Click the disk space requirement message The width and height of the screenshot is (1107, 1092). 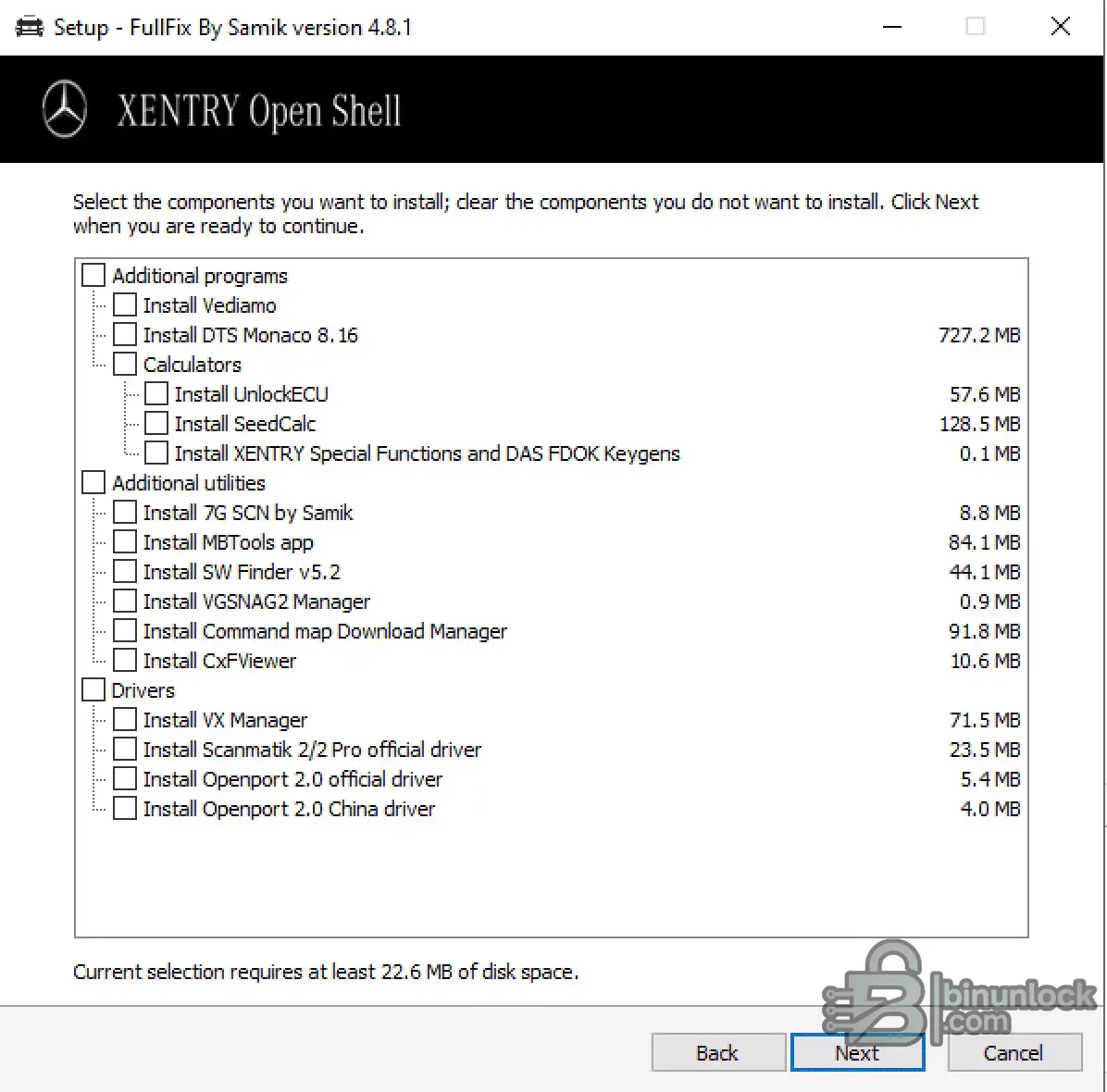pos(326,972)
